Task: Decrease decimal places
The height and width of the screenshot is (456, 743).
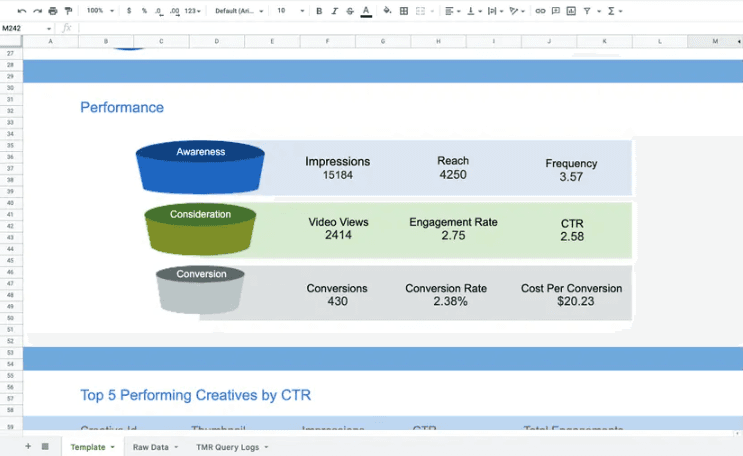Action: (159, 11)
